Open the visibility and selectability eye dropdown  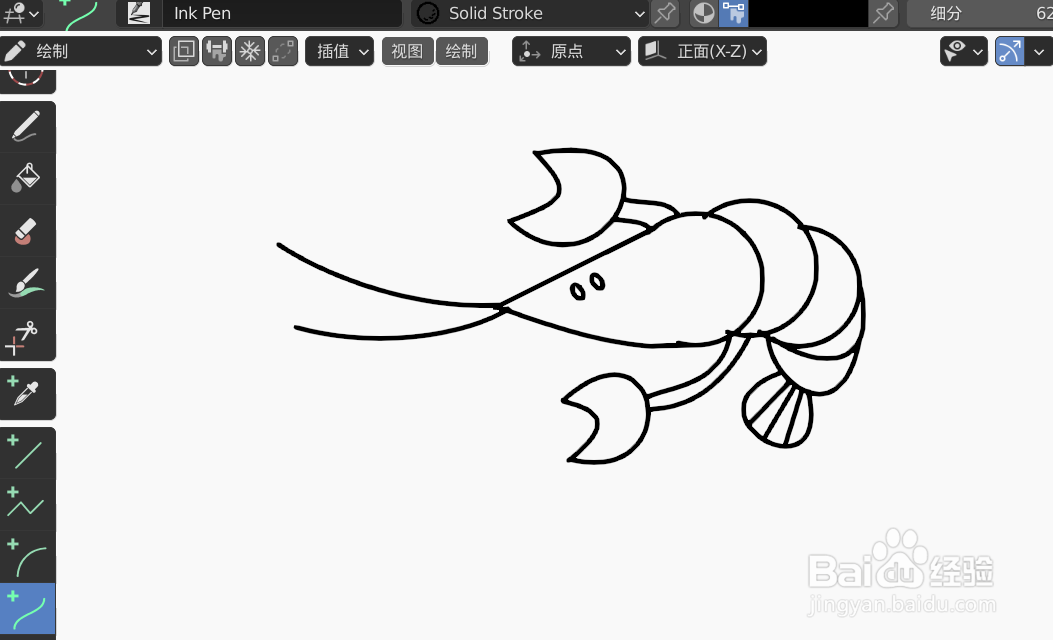tap(964, 51)
